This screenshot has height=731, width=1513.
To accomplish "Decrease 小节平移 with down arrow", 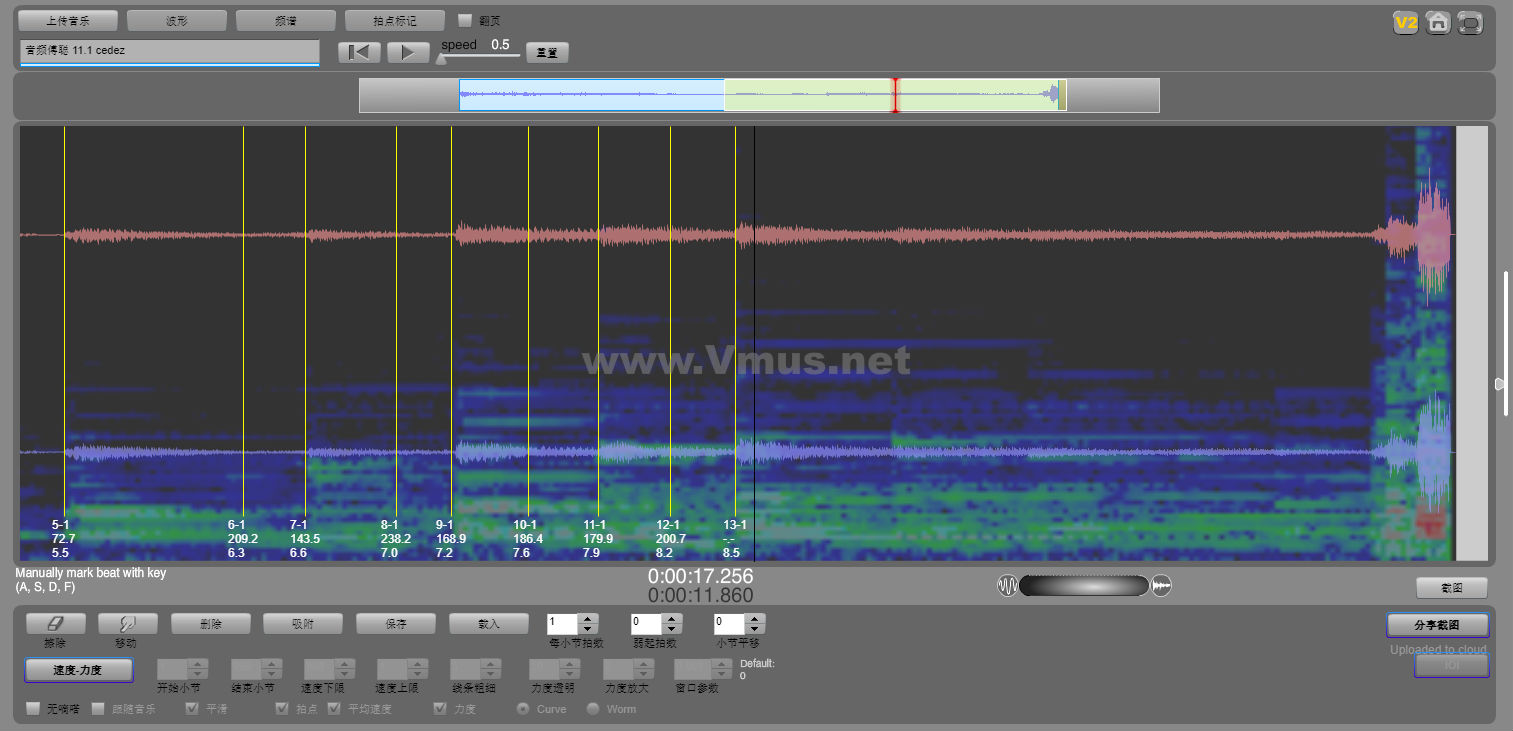I will click(755, 630).
